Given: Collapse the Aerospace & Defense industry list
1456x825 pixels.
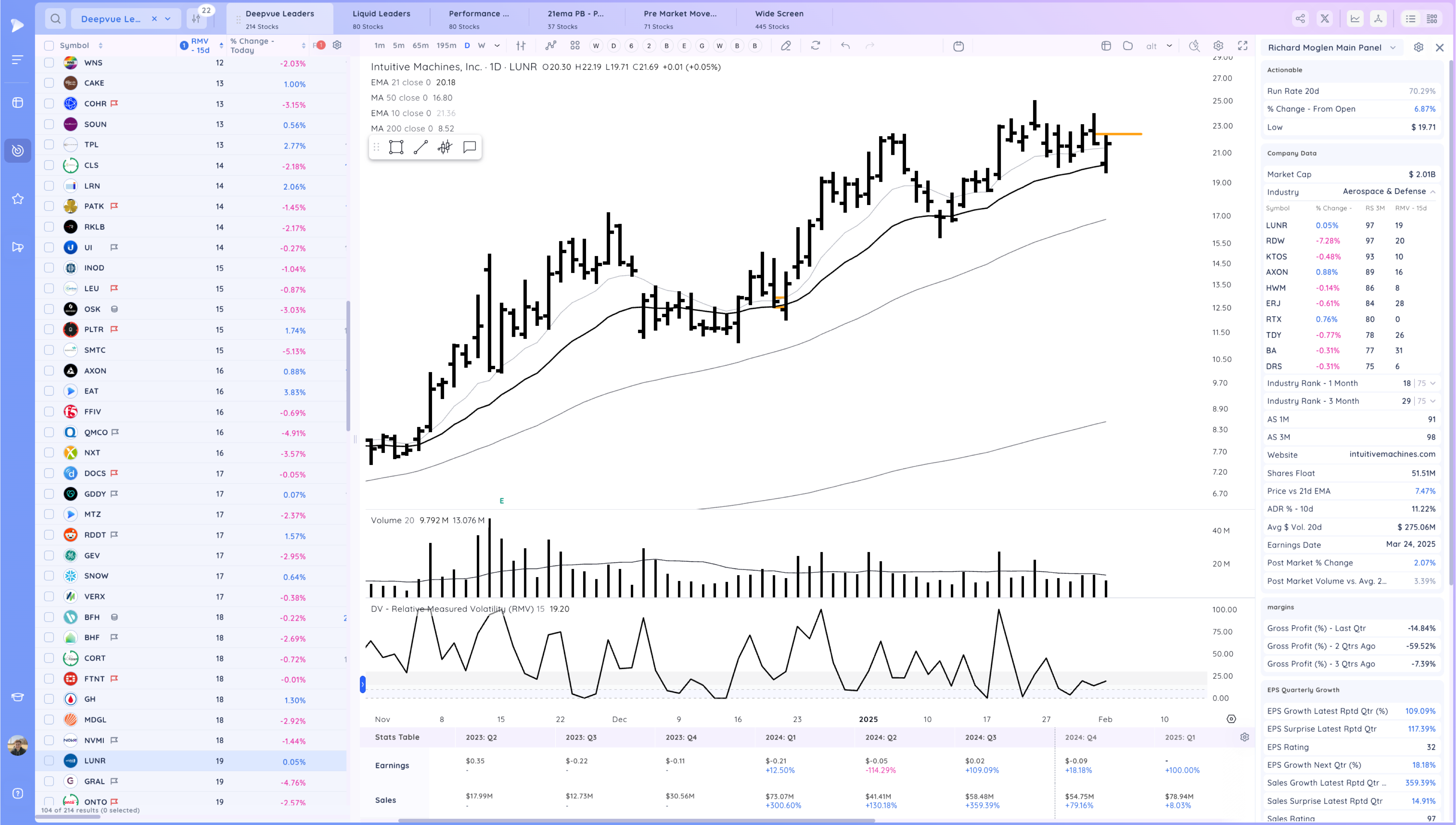Looking at the screenshot, I should click(x=1432, y=192).
